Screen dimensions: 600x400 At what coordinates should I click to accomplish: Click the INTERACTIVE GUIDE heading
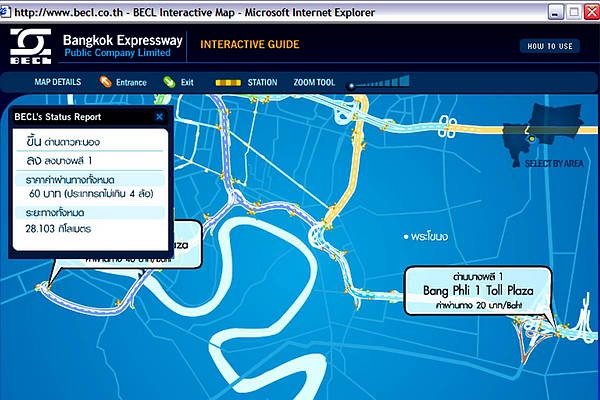249,44
